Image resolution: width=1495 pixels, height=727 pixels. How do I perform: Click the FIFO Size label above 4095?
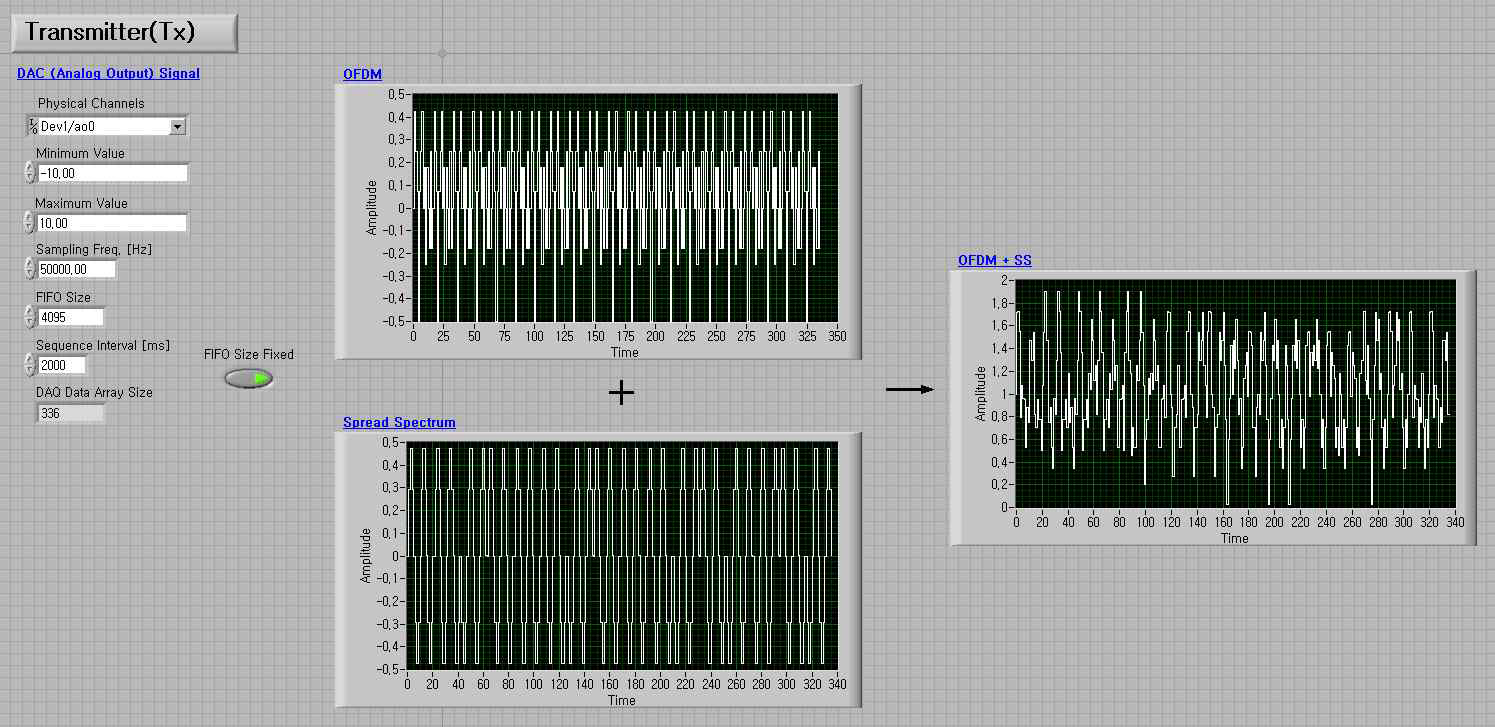(x=64, y=297)
